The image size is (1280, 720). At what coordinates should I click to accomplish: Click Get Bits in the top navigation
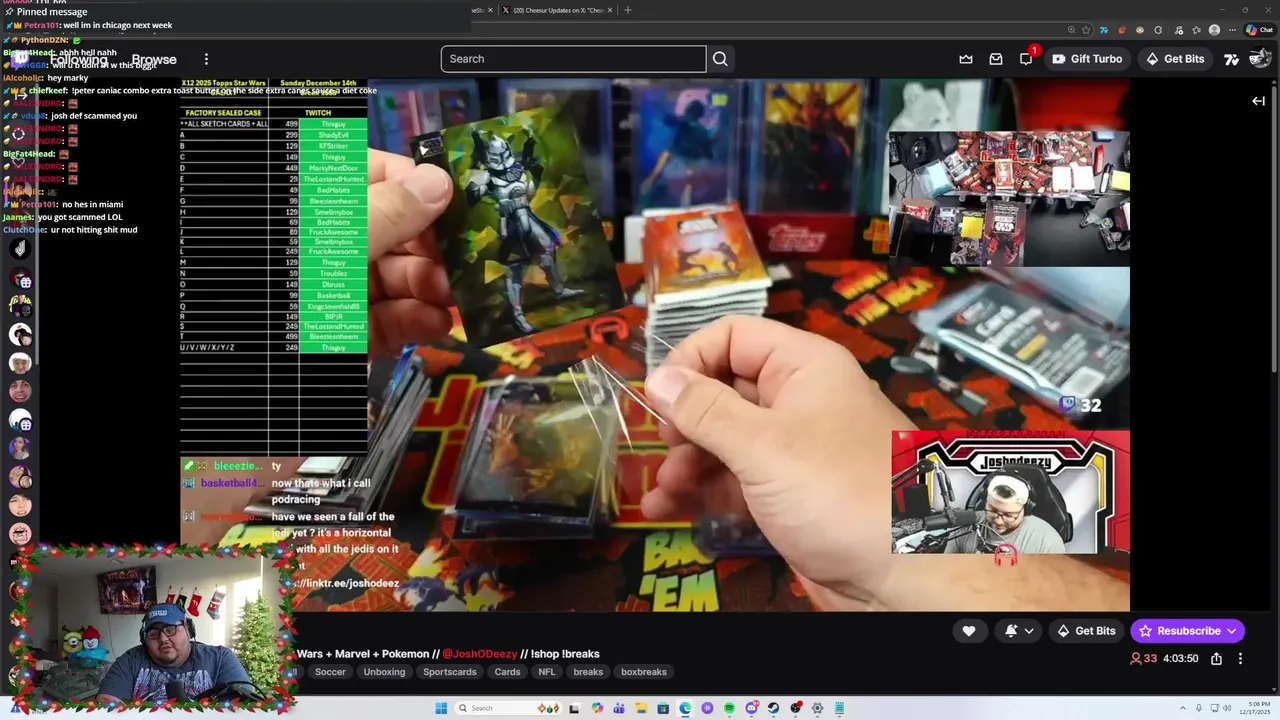coord(1175,59)
